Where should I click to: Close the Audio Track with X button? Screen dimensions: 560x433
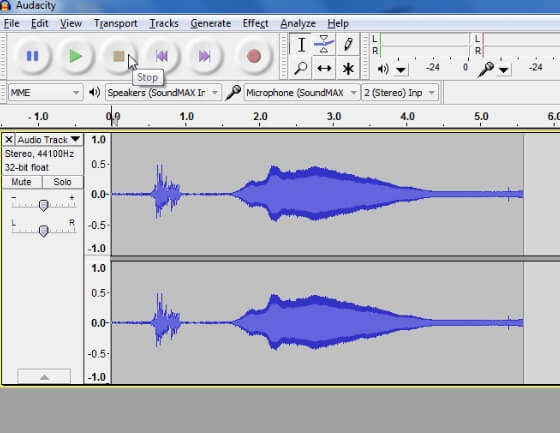click(x=9, y=139)
